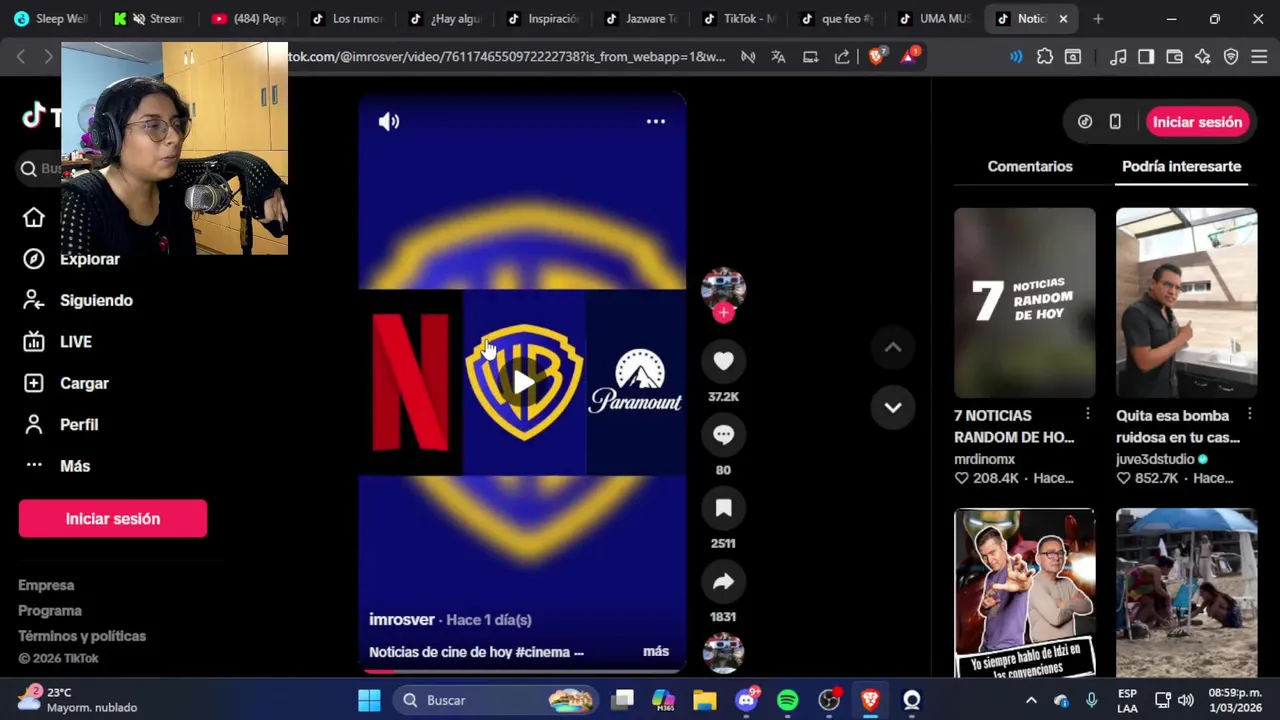Screen dimensions: 1280x720
Task: Open a new browser tab with plus
Action: [1098, 19]
